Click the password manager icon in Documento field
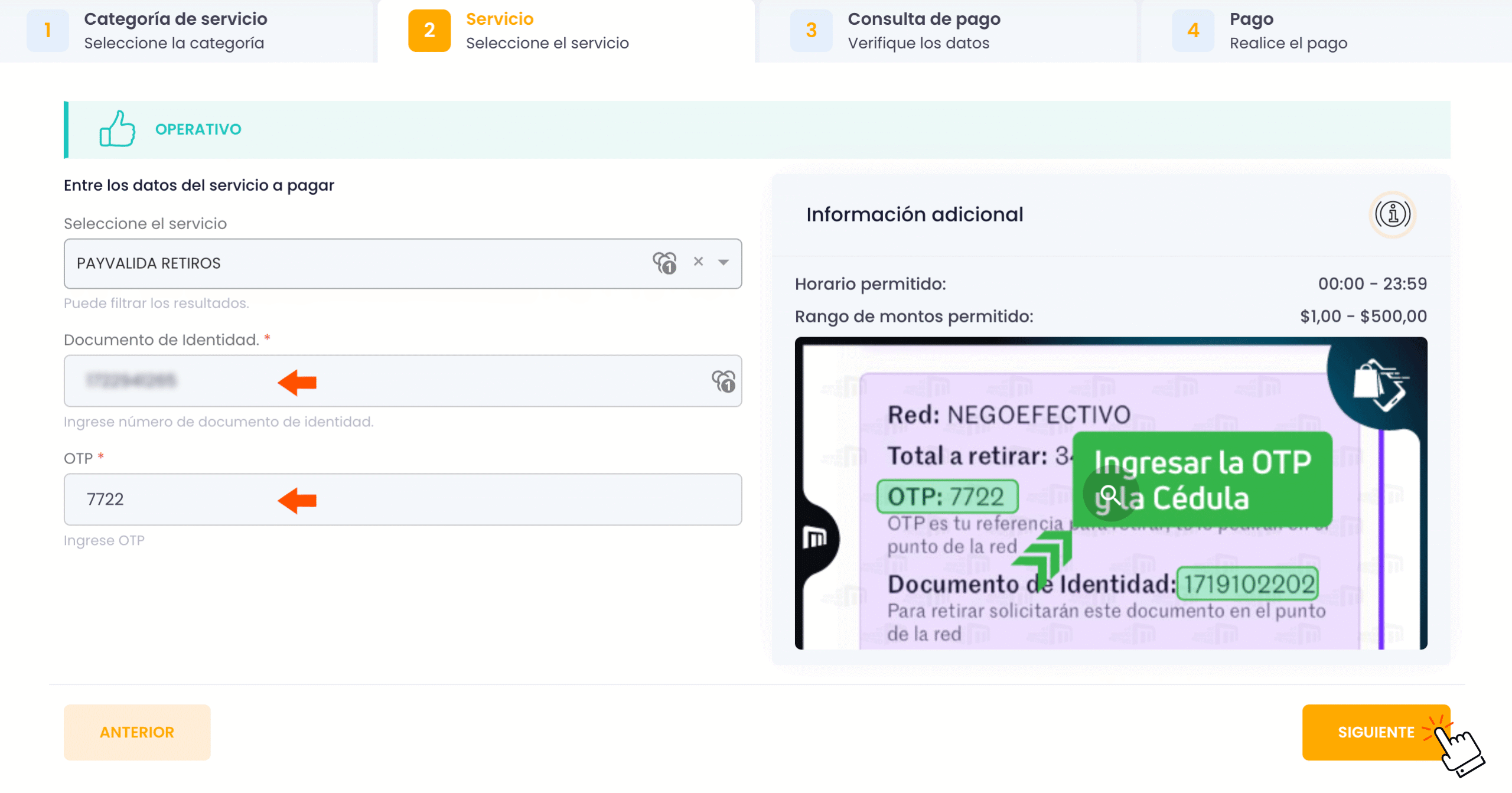 pos(724,381)
